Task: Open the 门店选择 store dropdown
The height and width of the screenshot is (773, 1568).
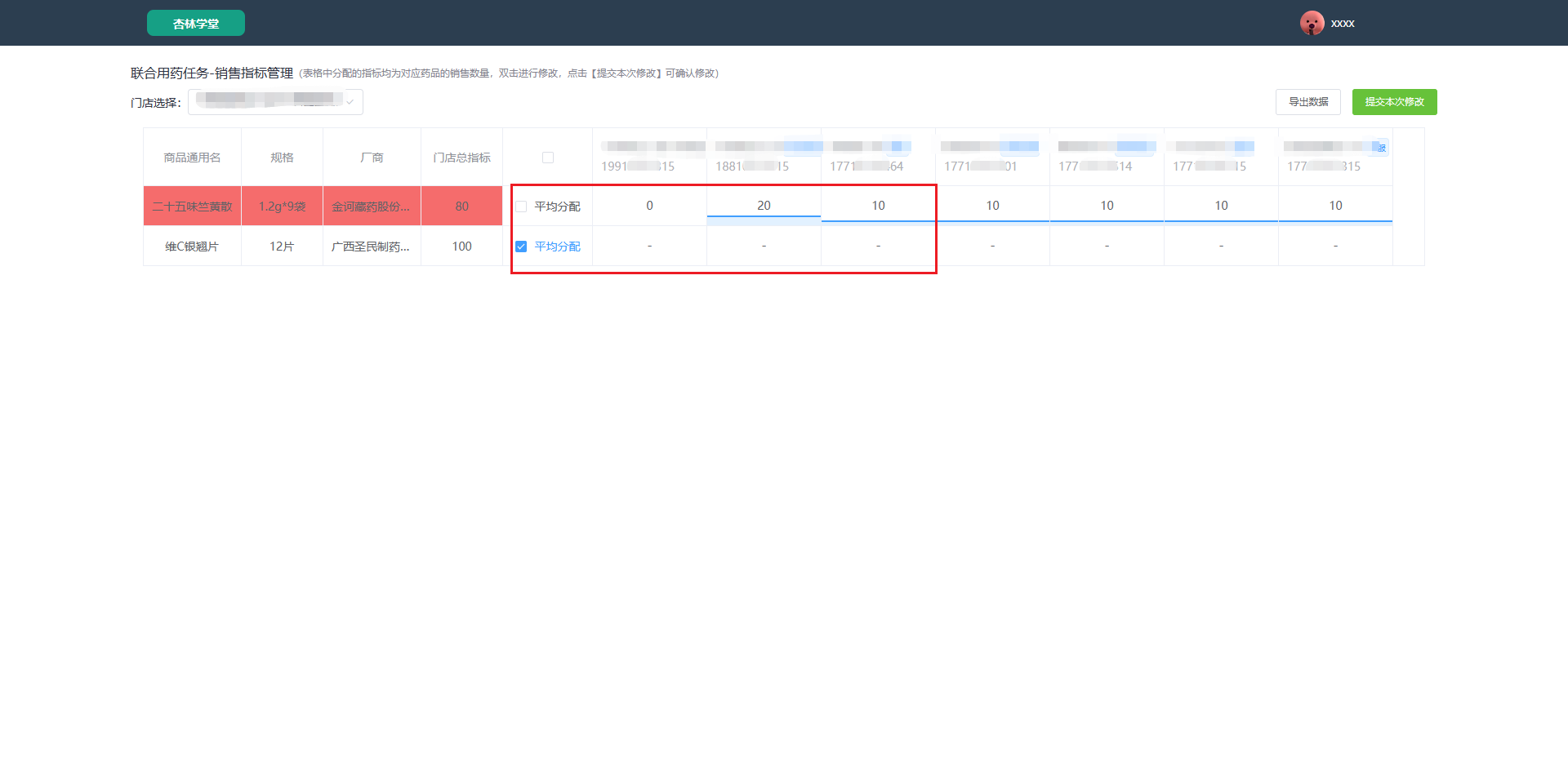Action: [x=275, y=102]
